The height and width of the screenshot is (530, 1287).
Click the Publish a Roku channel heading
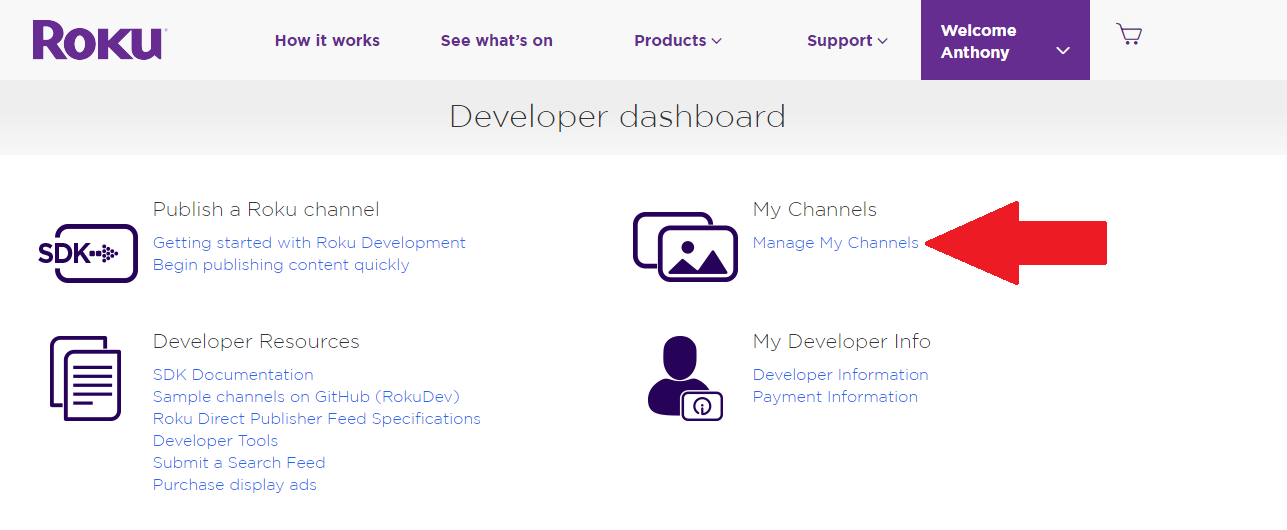[x=266, y=210]
